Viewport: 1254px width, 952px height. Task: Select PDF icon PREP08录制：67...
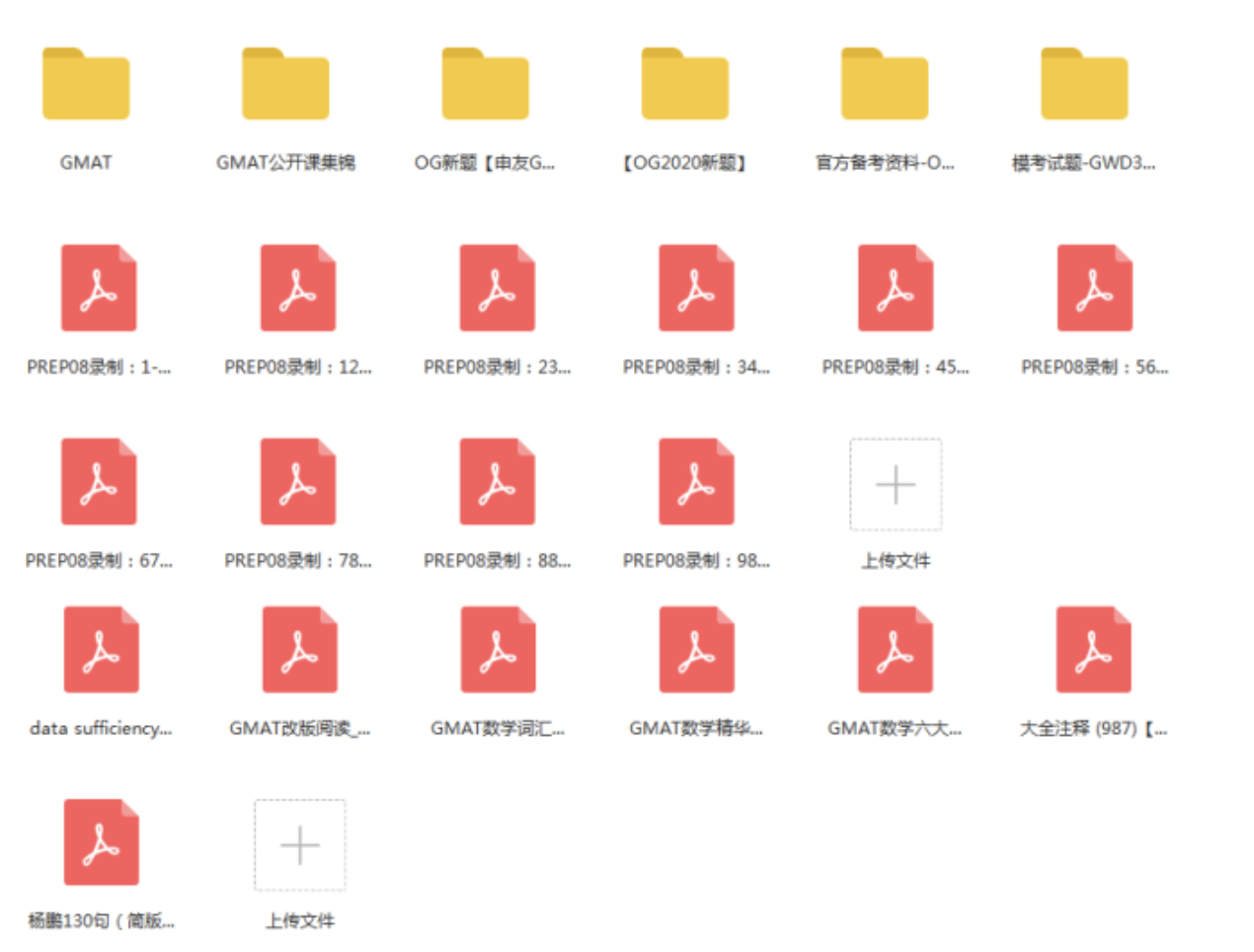click(x=99, y=481)
